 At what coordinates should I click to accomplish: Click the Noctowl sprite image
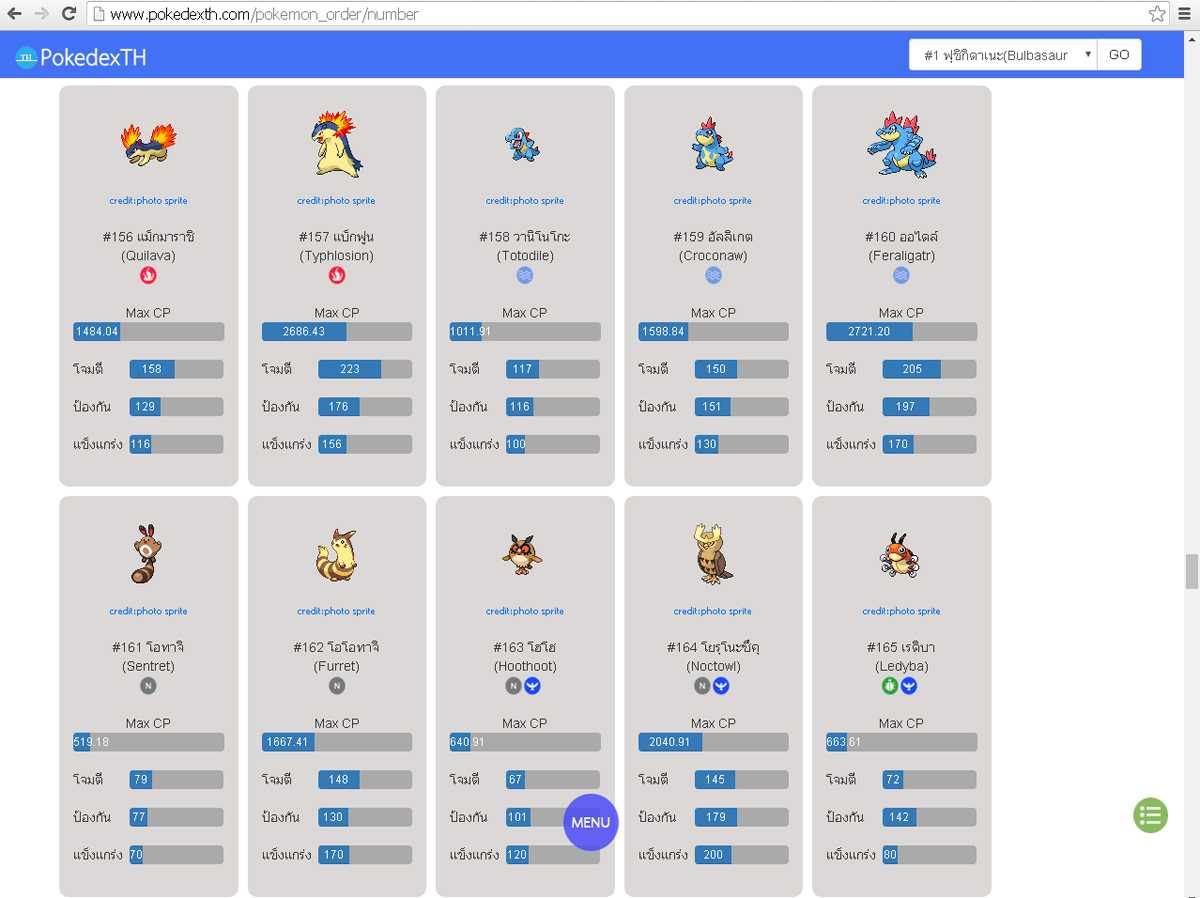pos(713,553)
